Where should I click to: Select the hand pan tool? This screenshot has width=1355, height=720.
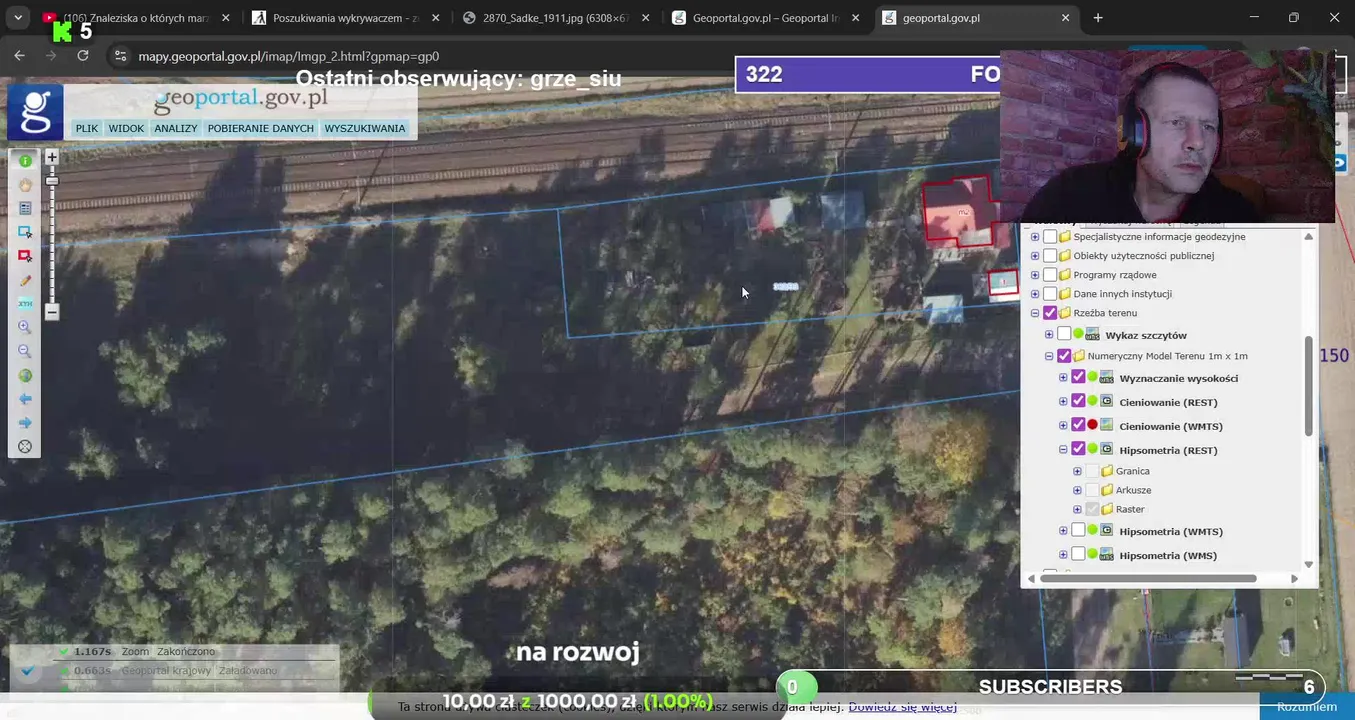[25, 185]
